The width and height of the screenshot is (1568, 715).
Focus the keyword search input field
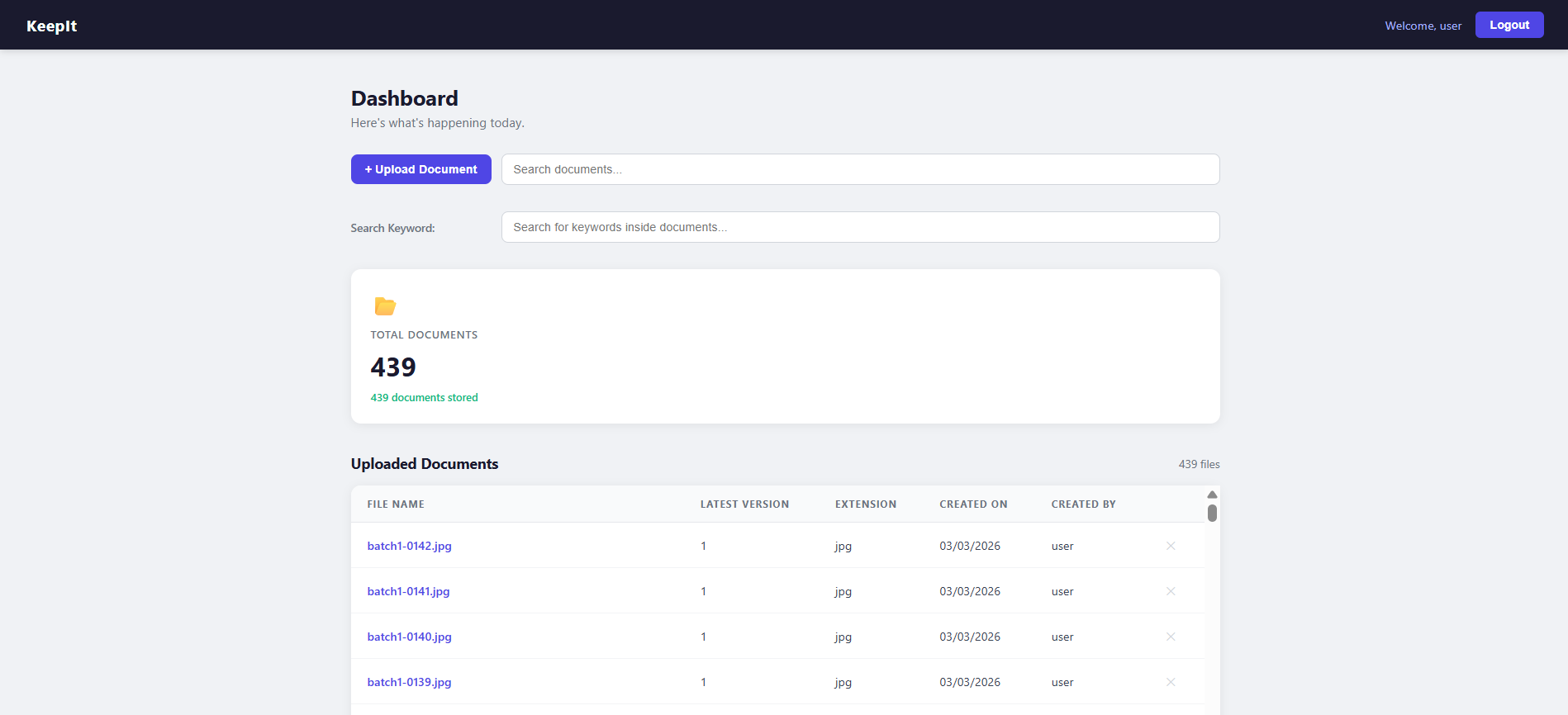pos(859,227)
